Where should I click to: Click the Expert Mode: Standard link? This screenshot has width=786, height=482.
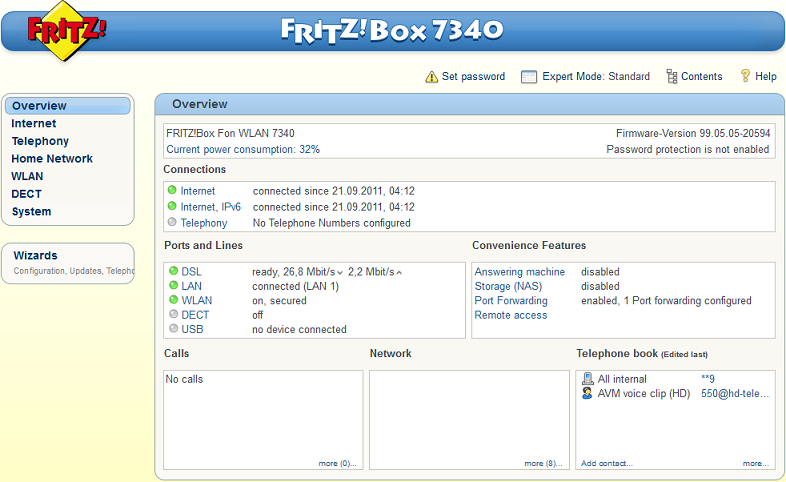(596, 77)
